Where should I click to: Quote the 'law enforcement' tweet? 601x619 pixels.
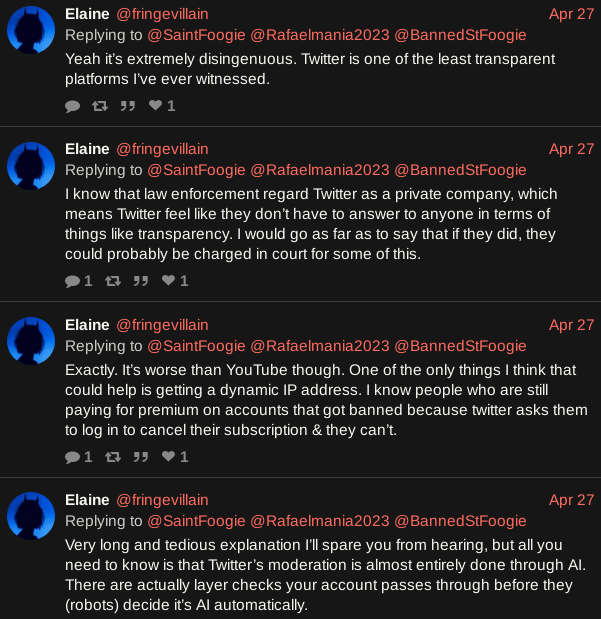[x=141, y=281]
